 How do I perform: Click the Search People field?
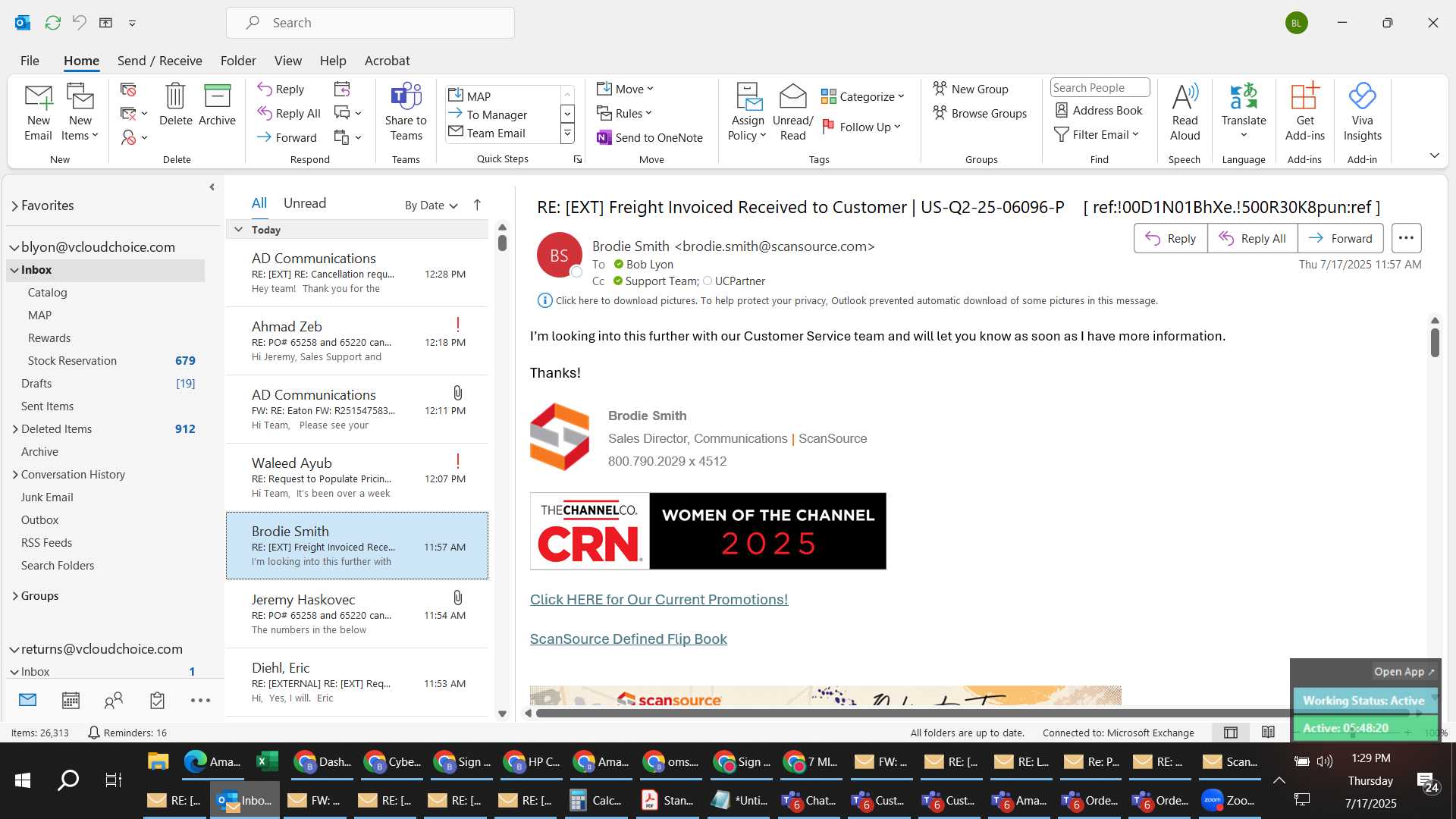(x=1100, y=87)
